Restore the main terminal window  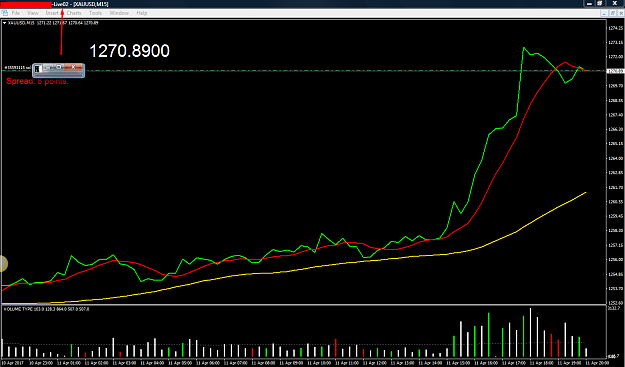(599, 4)
